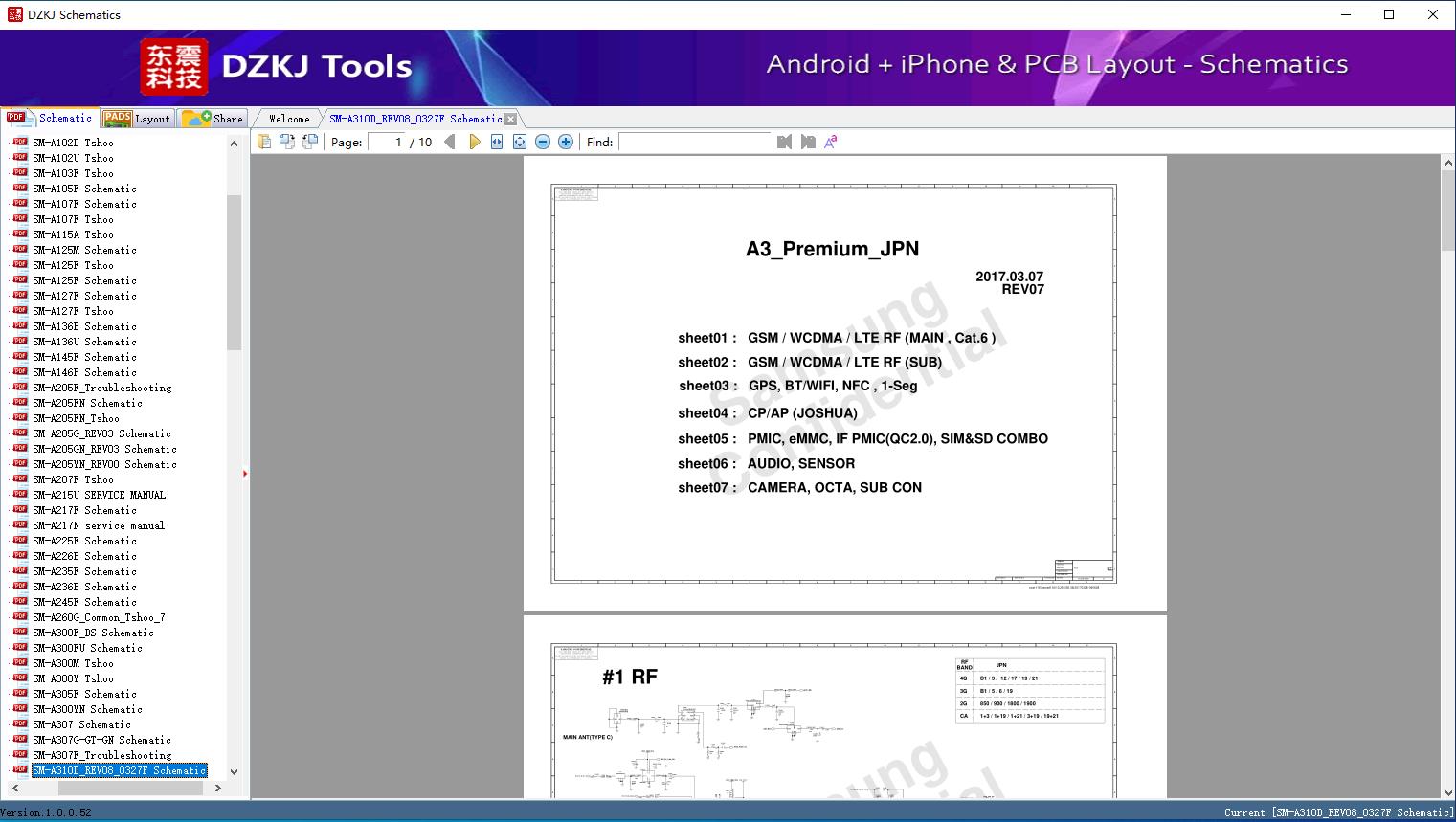Click the document view scroll-up arrow

coord(1448,164)
